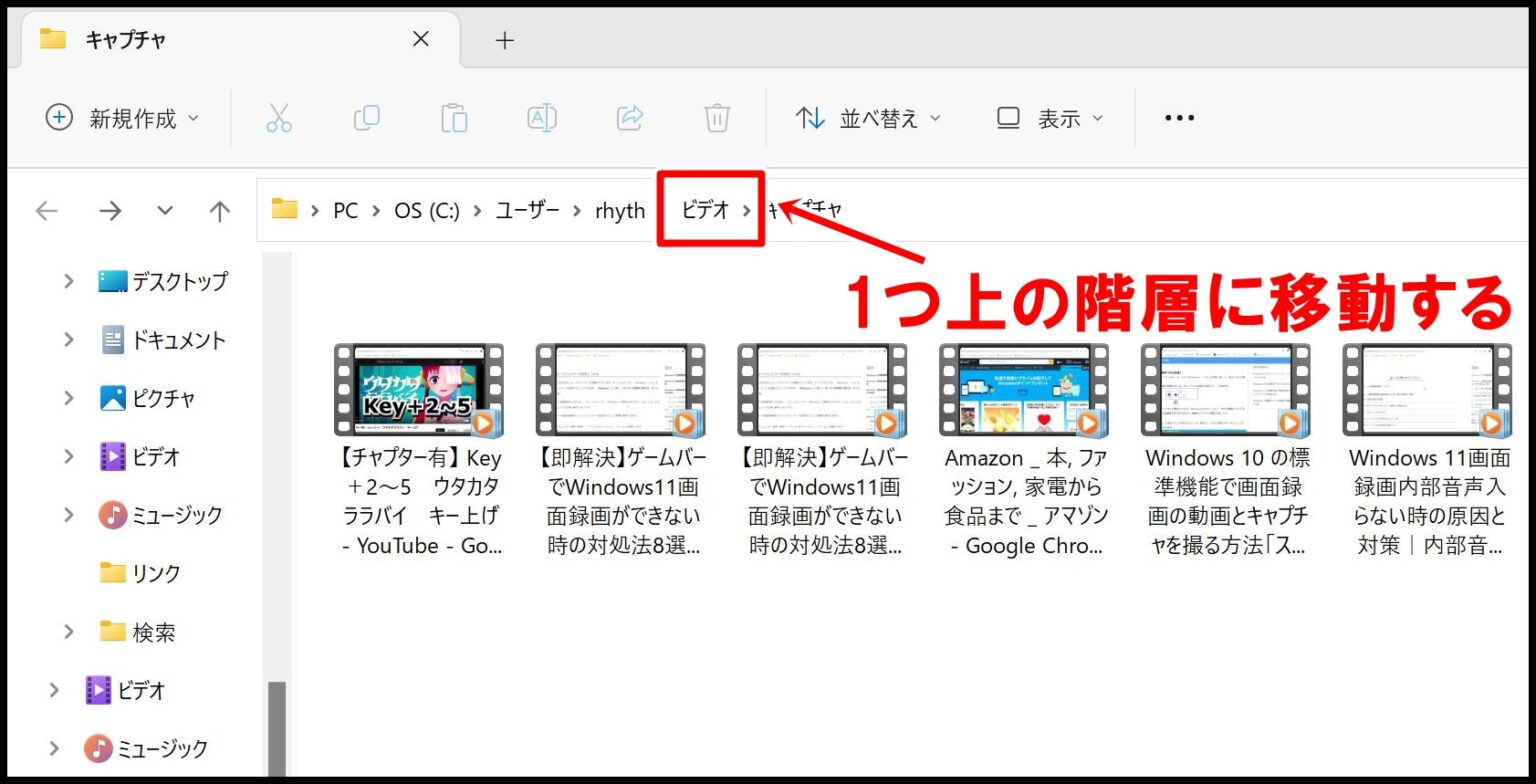The height and width of the screenshot is (784, 1536).
Task: Open the rhyth folder from the breadcrumb
Action: [619, 210]
